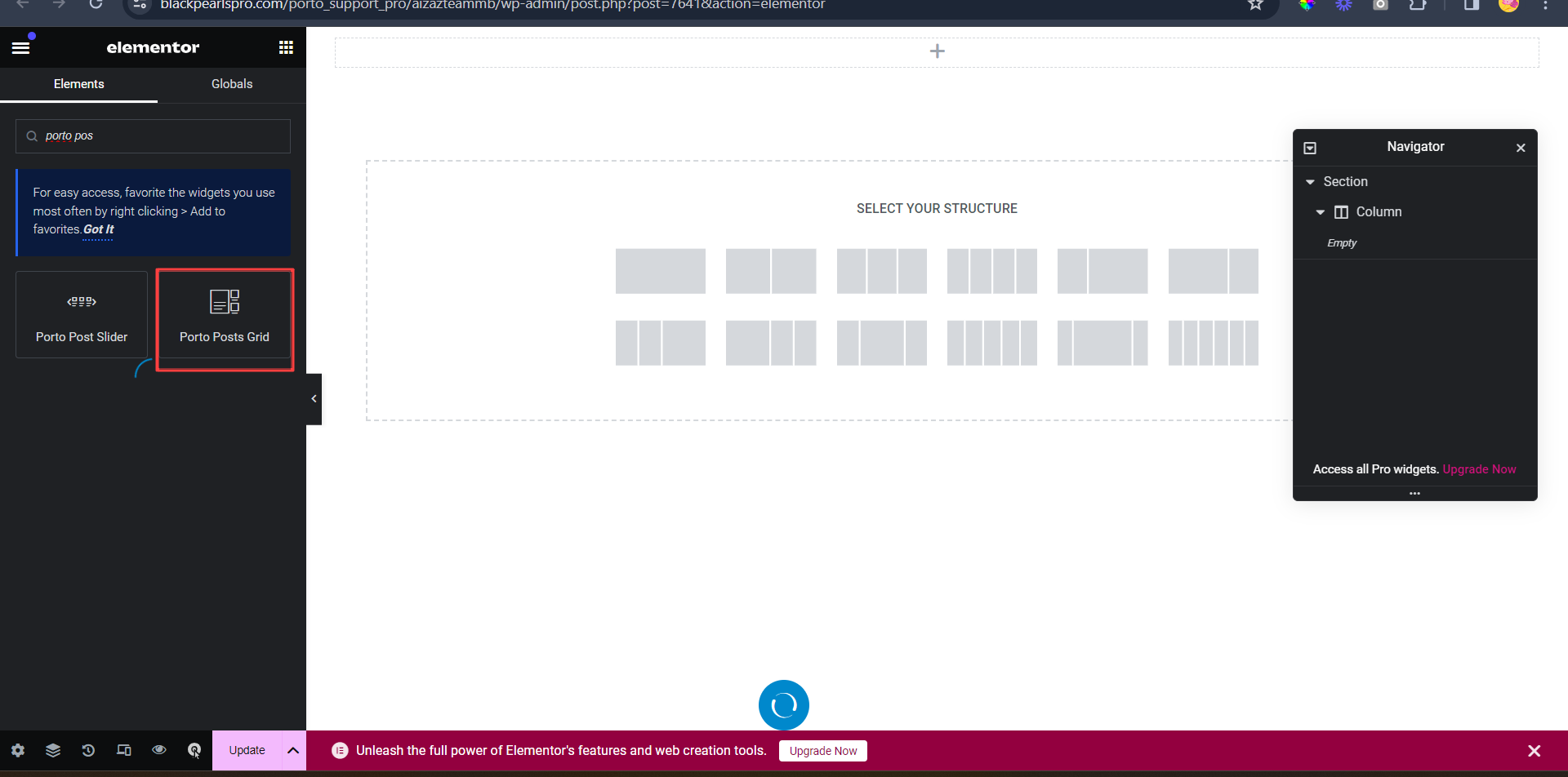Open the Elementor hamburger menu
This screenshot has height=777, width=1568.
(x=20, y=47)
